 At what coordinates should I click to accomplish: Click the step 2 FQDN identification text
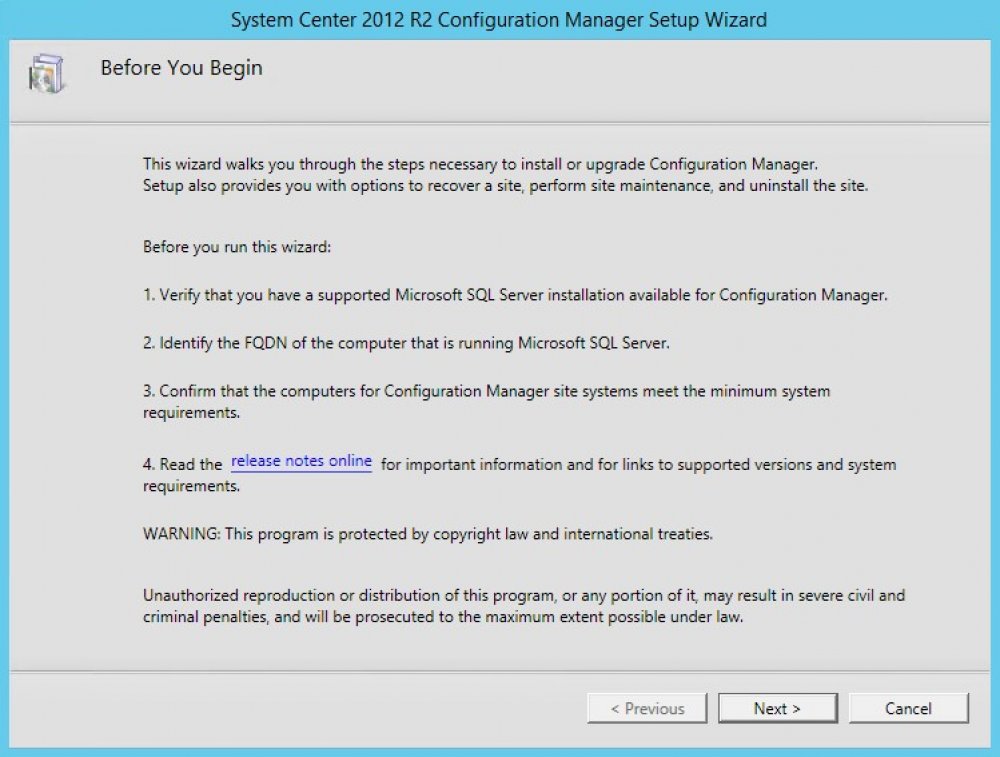click(x=406, y=343)
